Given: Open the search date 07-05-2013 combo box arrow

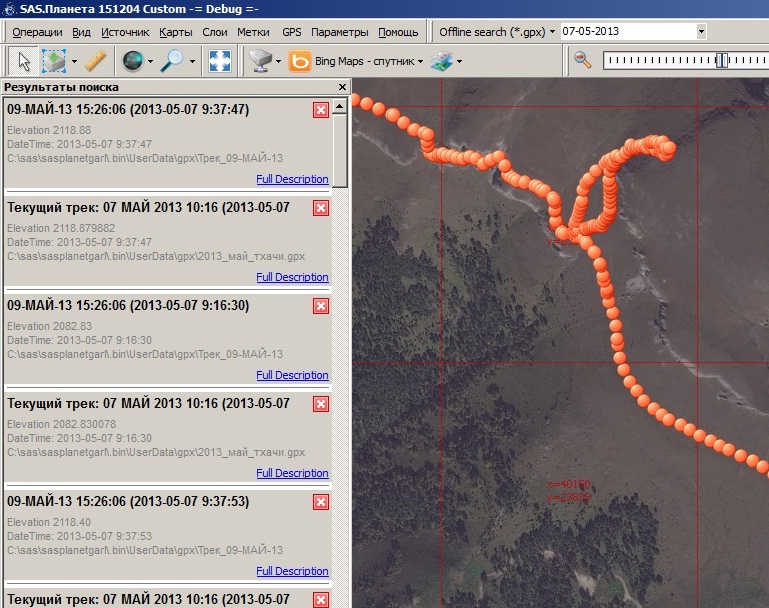Looking at the screenshot, I should point(701,32).
